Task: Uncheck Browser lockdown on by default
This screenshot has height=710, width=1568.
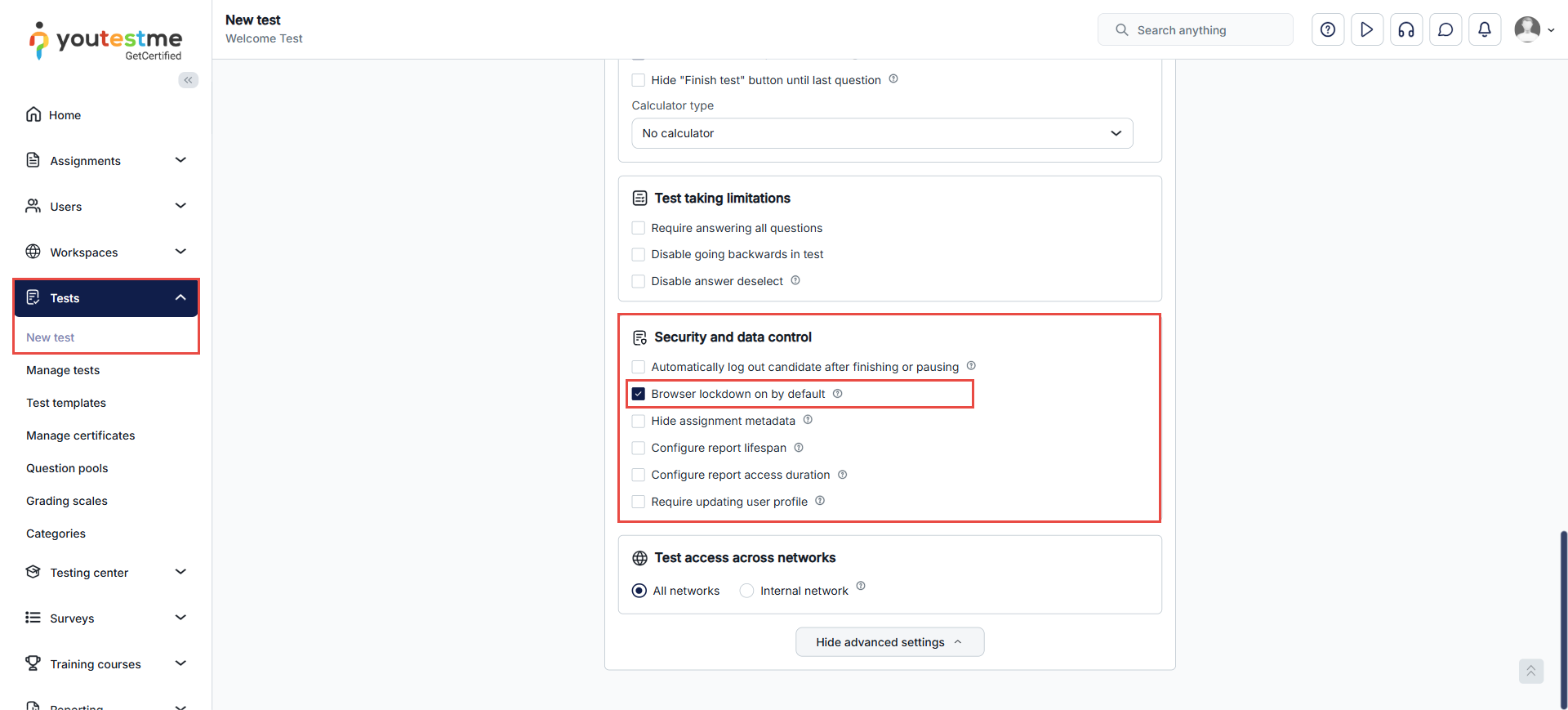Action: 639,394
